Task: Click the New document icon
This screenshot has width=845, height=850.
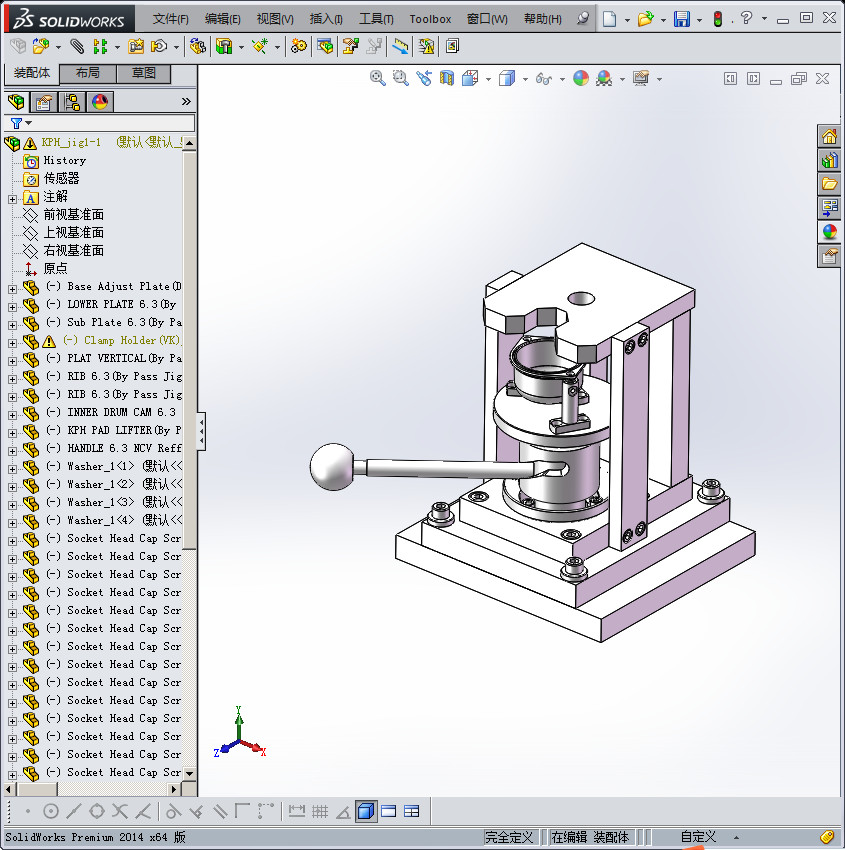Action: point(610,20)
